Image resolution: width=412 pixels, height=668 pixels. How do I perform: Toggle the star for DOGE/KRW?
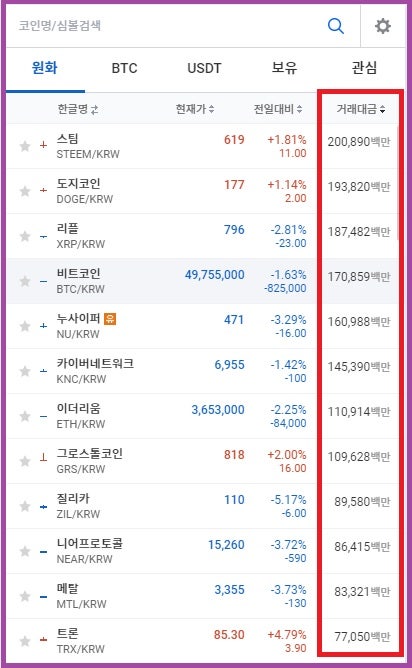point(25,191)
